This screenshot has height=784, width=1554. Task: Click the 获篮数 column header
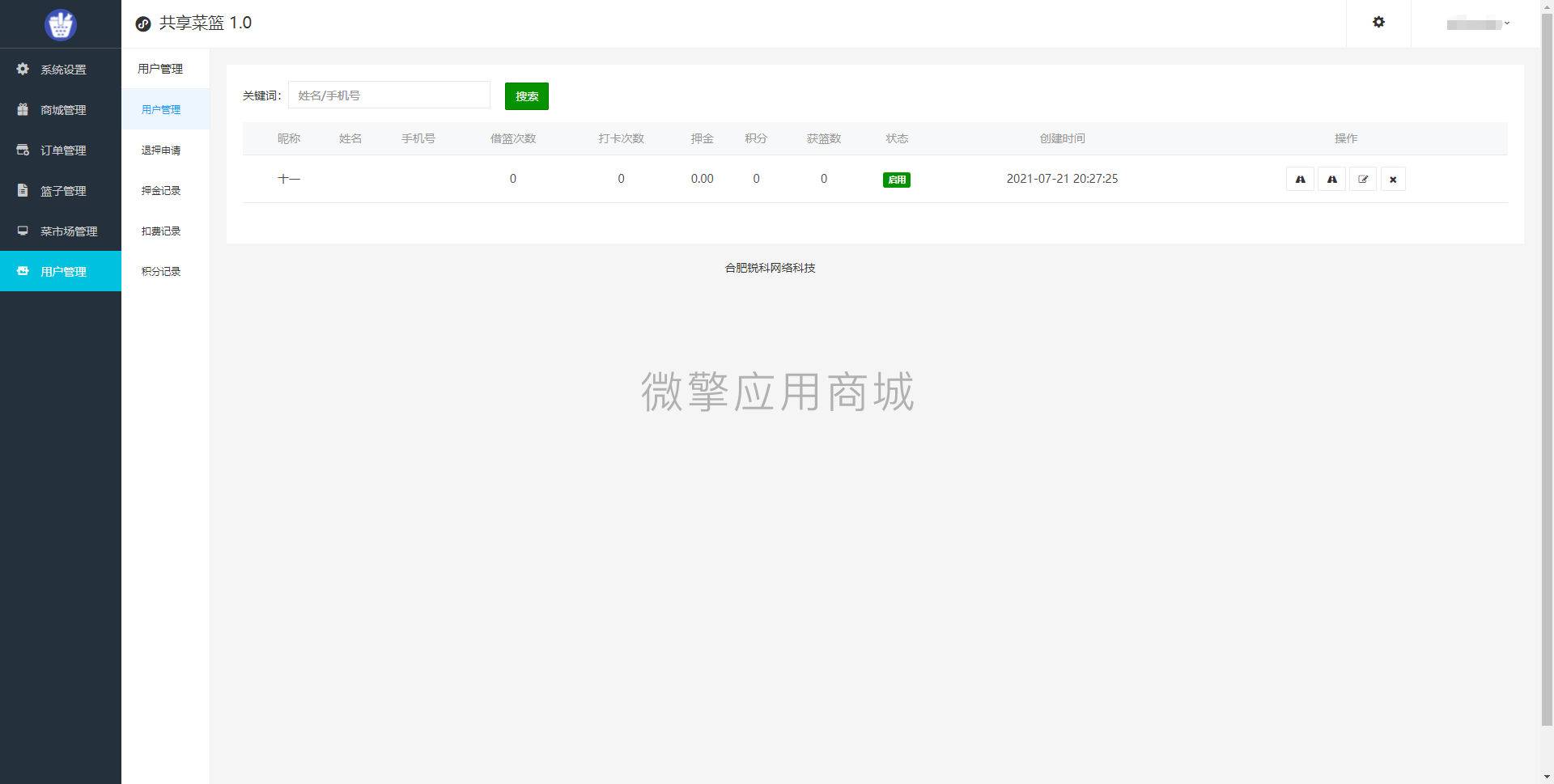tap(824, 138)
